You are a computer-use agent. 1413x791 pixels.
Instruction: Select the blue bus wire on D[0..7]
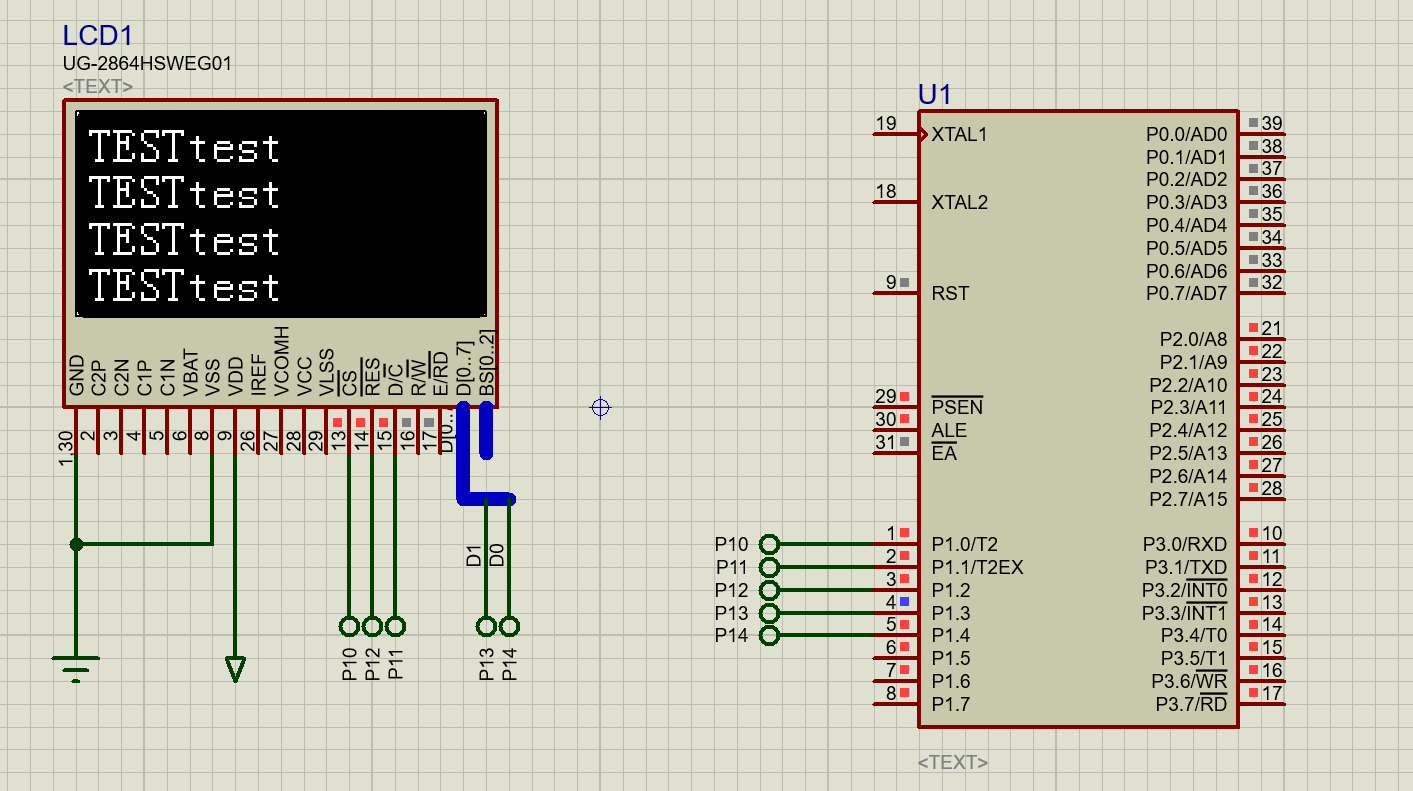pyautogui.click(x=465, y=450)
